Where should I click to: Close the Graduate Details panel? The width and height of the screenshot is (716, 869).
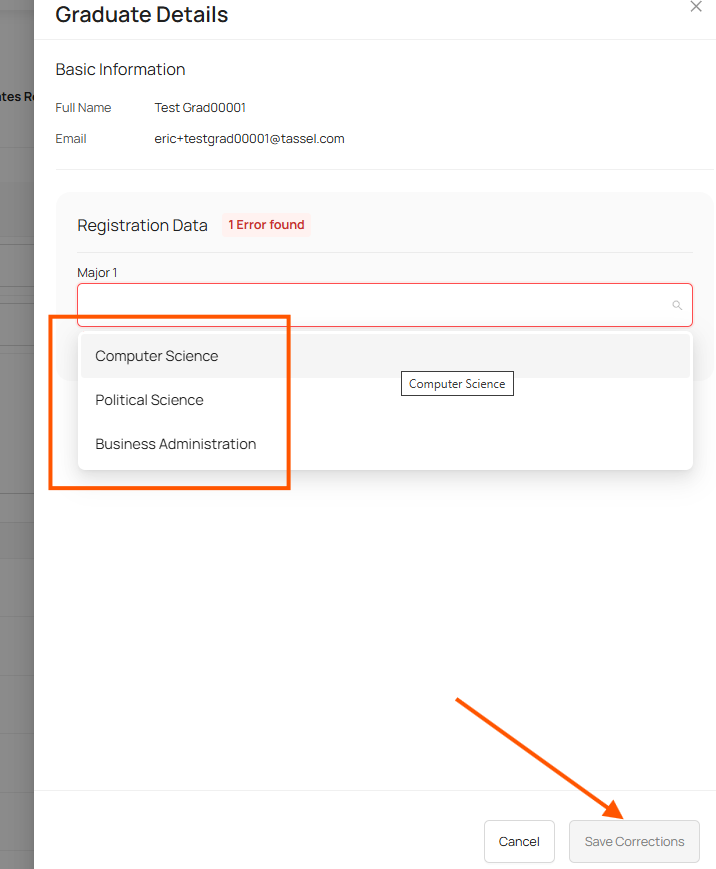(x=696, y=7)
